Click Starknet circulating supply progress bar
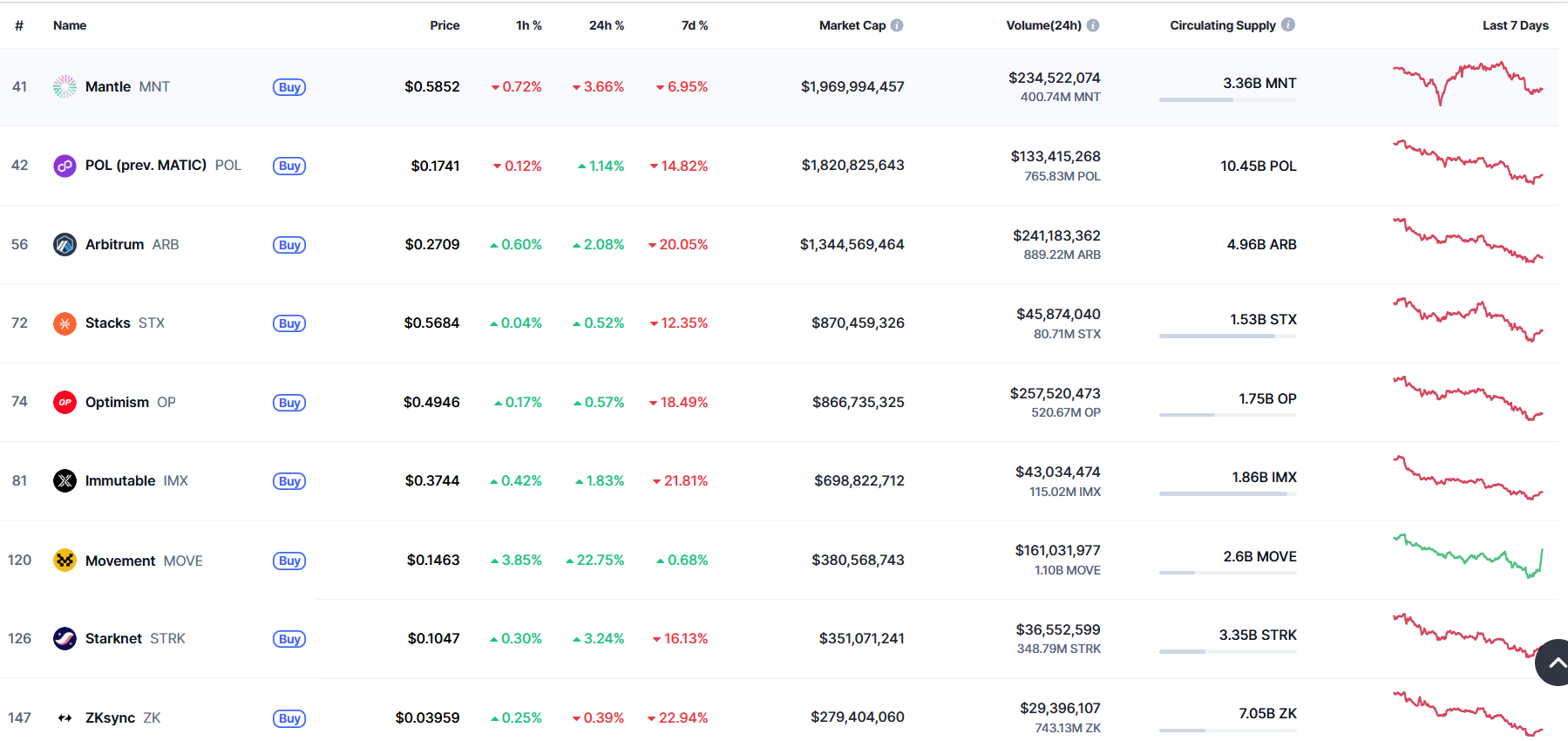The image size is (1568, 741). tap(1228, 651)
